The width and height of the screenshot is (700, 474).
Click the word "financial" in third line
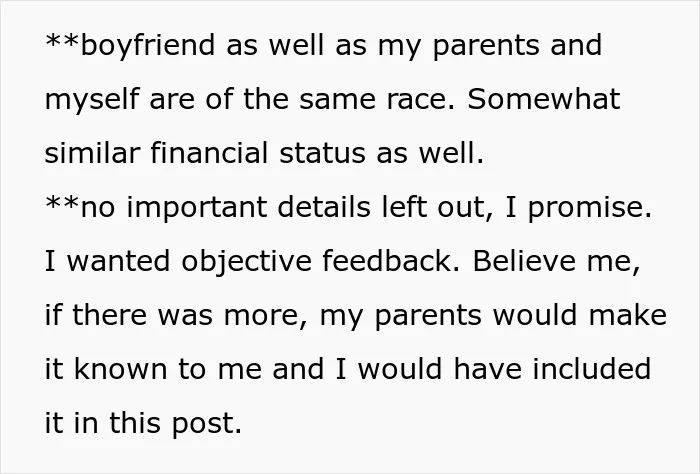tap(209, 153)
